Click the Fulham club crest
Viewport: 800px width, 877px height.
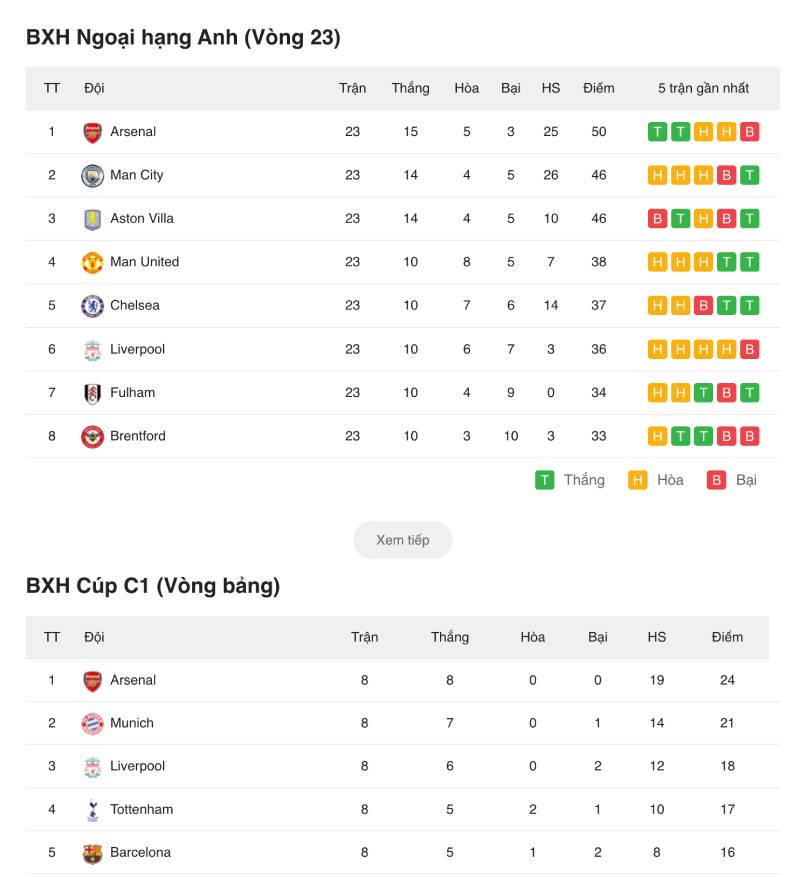92,393
